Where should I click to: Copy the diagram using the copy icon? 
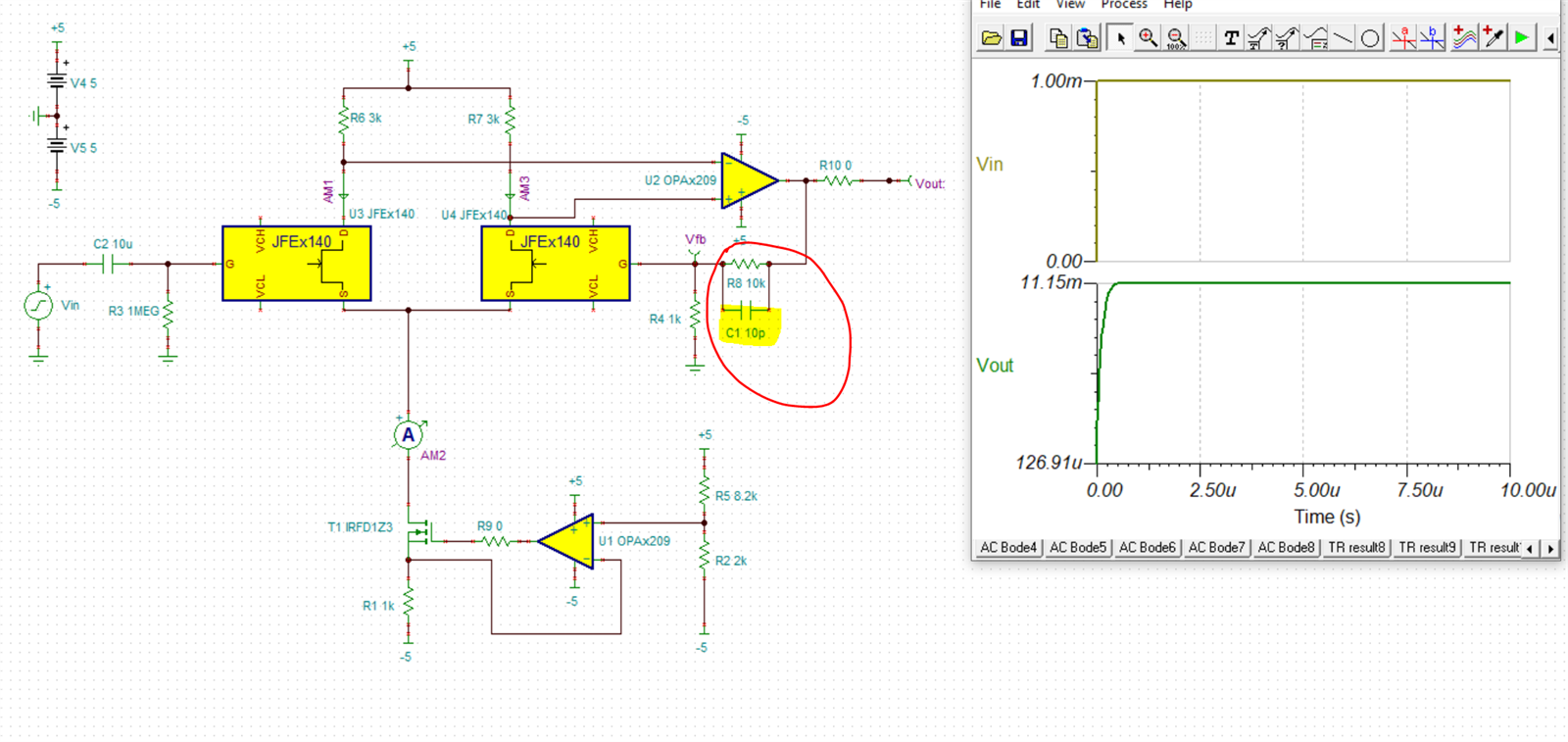tap(1058, 38)
